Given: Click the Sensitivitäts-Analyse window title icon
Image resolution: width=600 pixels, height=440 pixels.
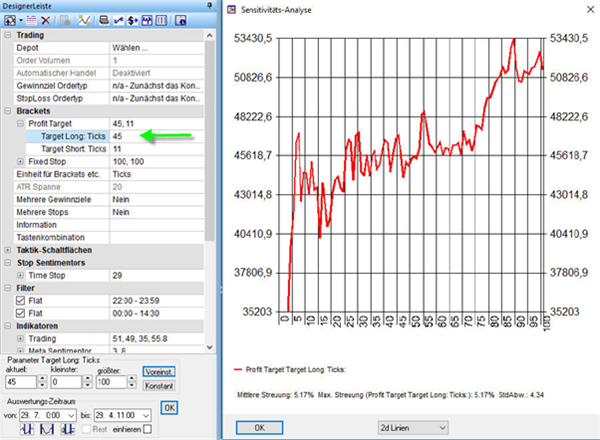Looking at the screenshot, I should coord(232,10).
